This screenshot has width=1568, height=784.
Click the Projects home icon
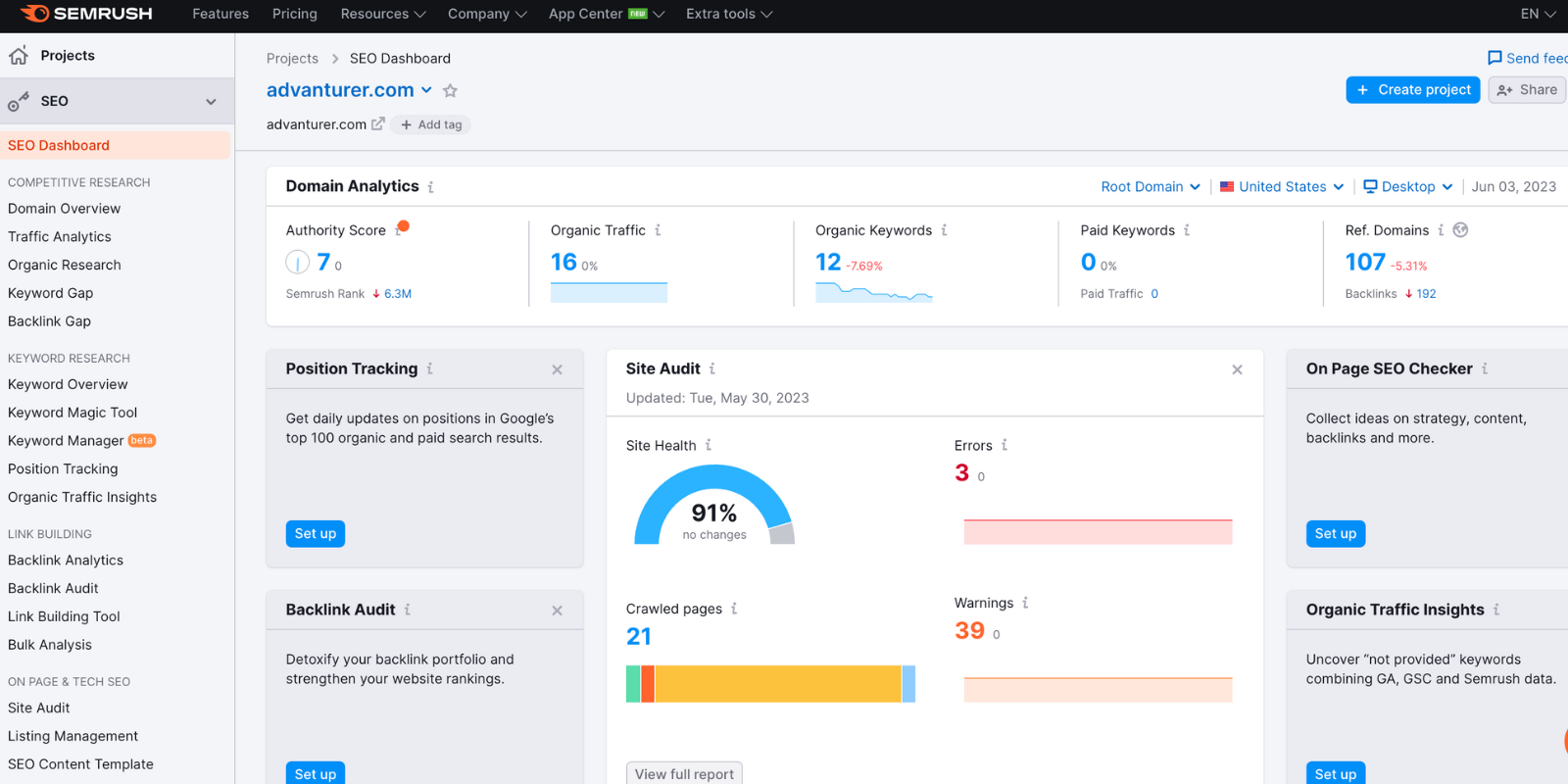tap(19, 56)
